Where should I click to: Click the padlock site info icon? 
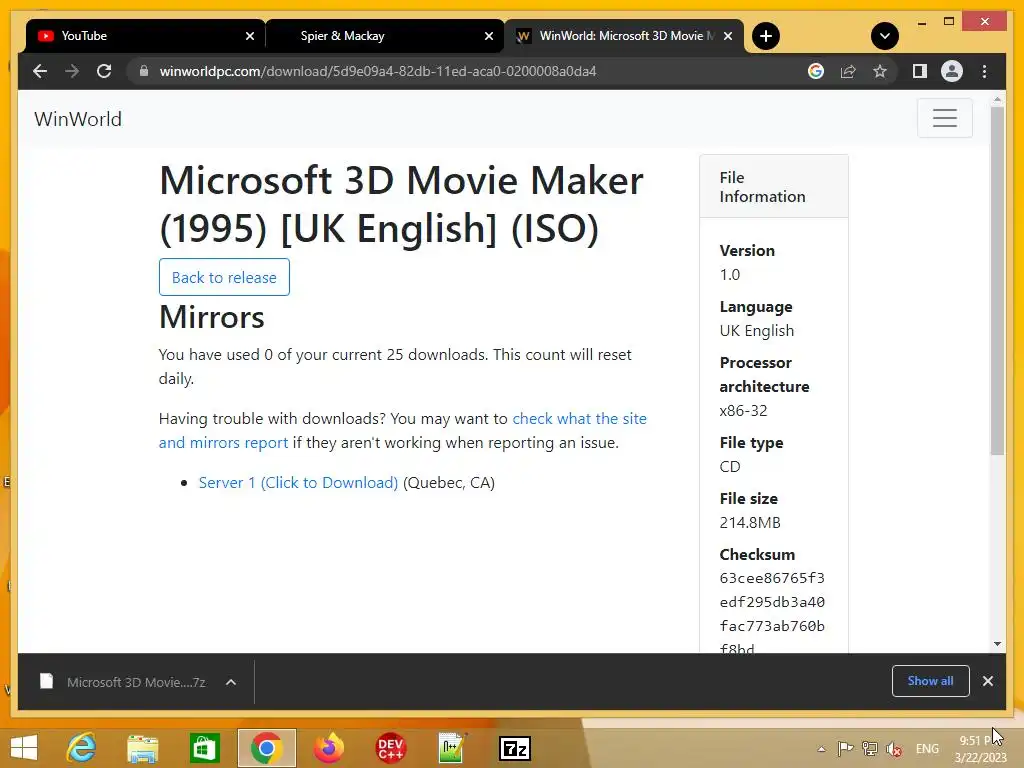(144, 71)
